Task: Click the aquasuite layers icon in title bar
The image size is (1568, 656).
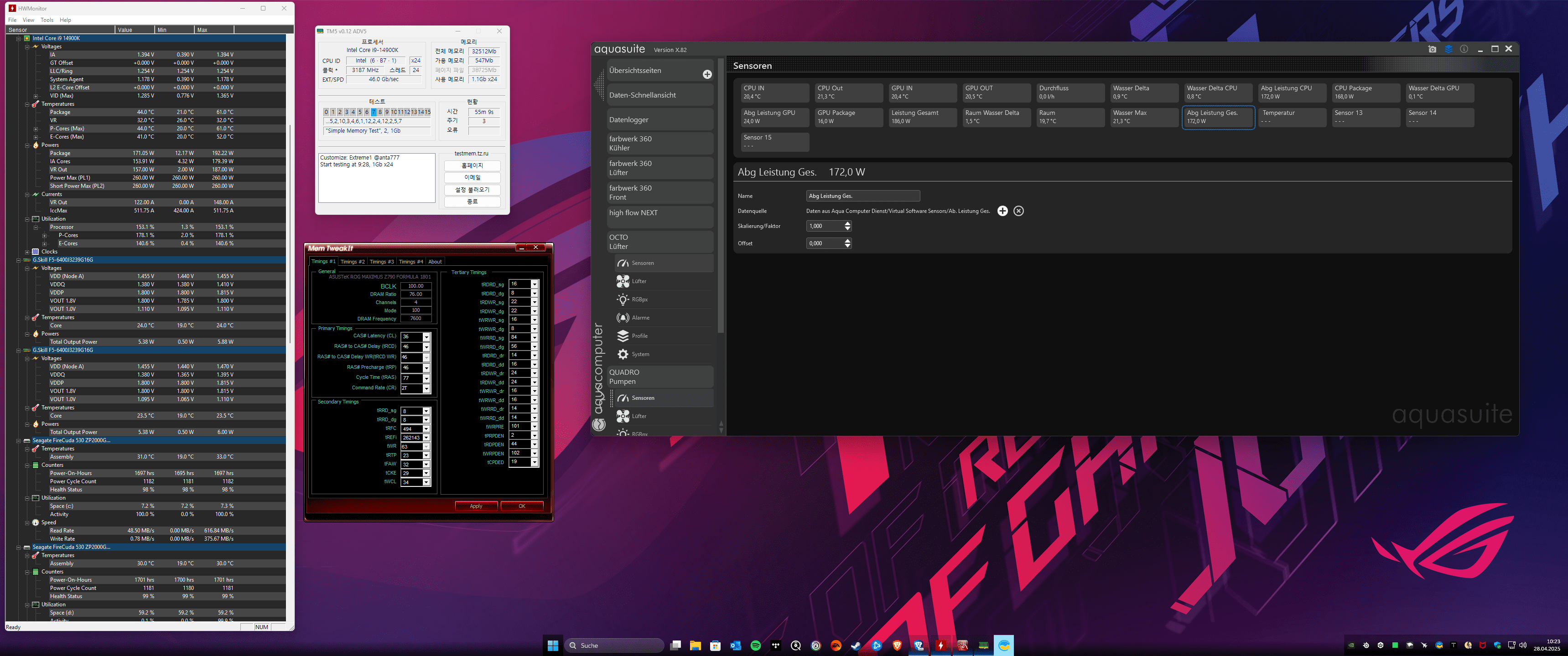Action: [x=1448, y=49]
